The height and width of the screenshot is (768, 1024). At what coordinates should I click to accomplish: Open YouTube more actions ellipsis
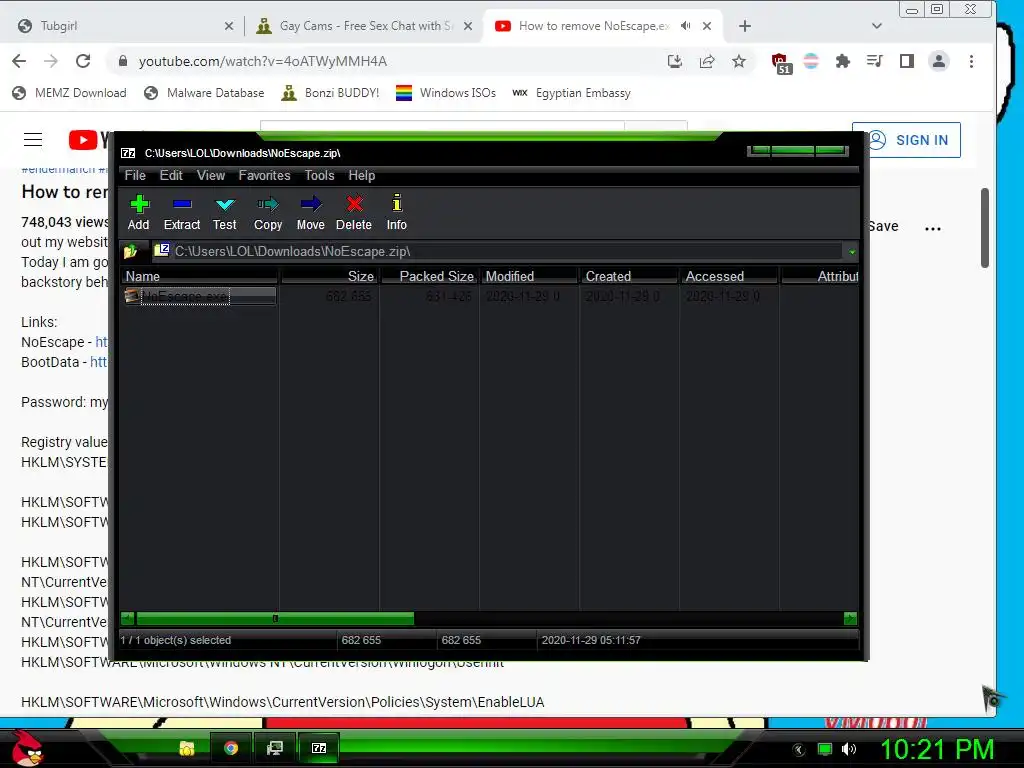coord(933,228)
